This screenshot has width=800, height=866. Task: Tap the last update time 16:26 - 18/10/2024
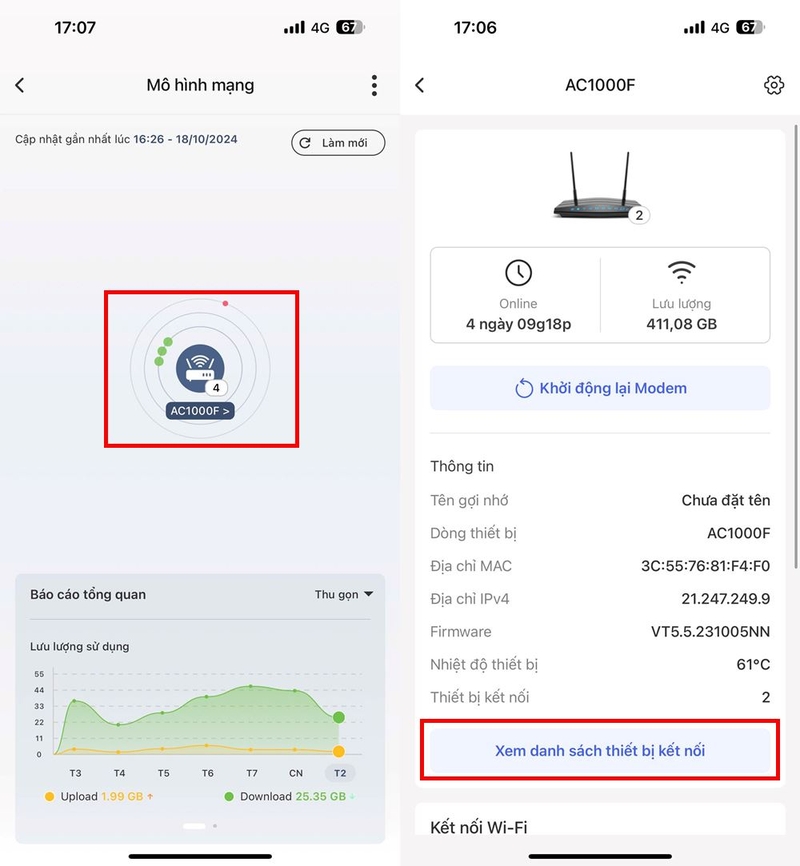click(x=185, y=139)
